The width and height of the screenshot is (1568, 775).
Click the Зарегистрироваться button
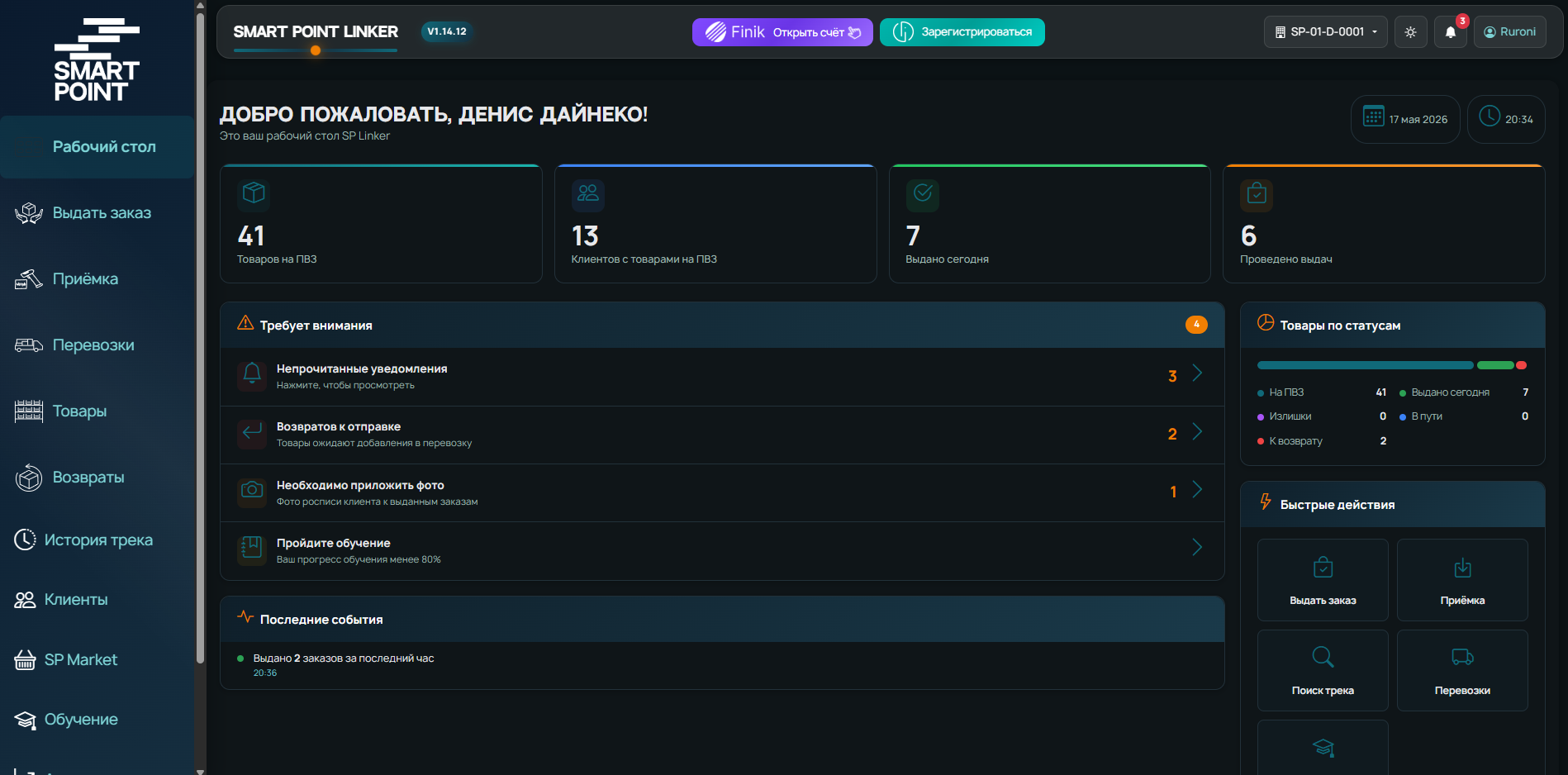pos(962,32)
